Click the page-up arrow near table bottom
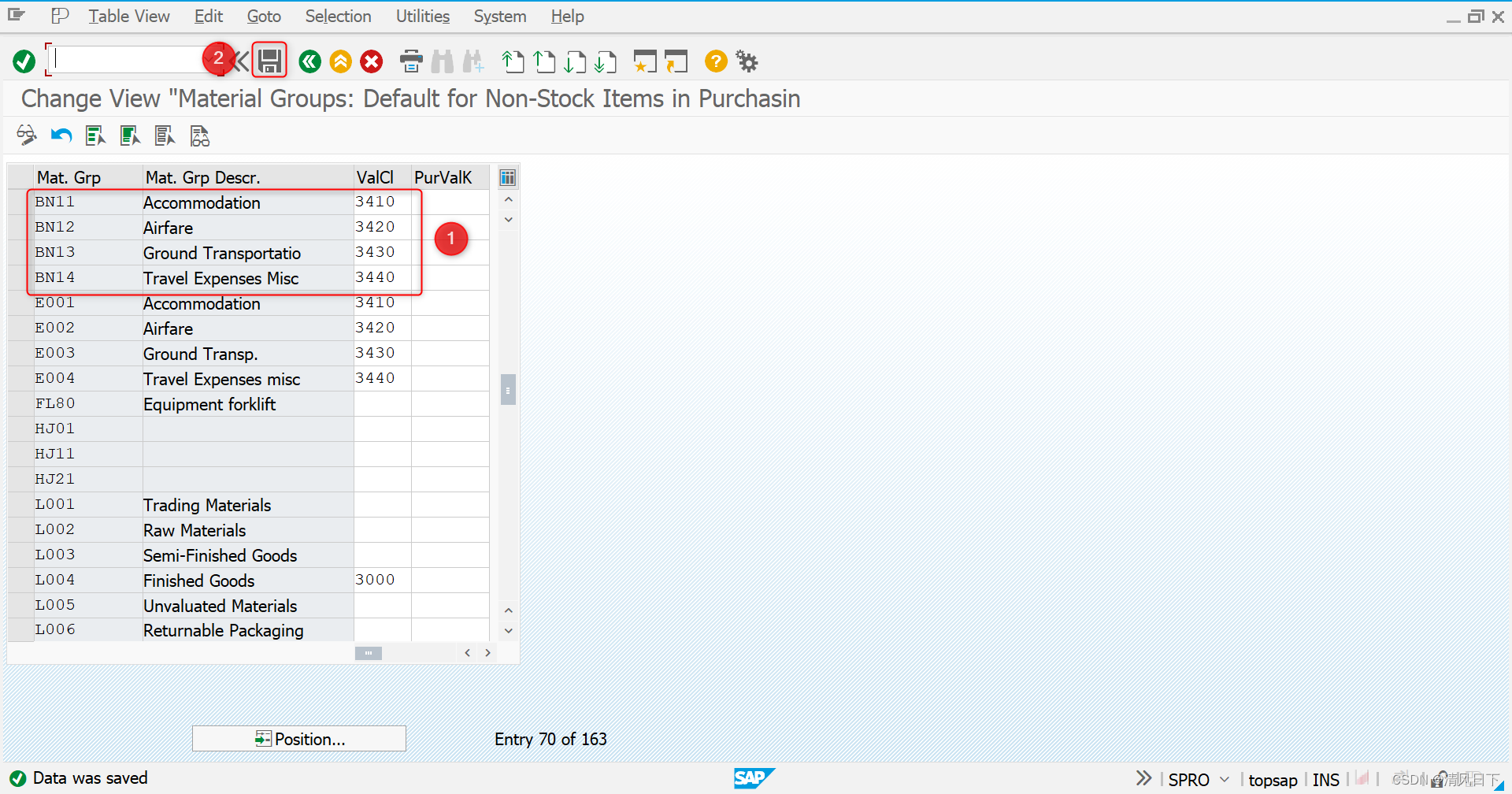This screenshot has height=794, width=1512. 509,610
